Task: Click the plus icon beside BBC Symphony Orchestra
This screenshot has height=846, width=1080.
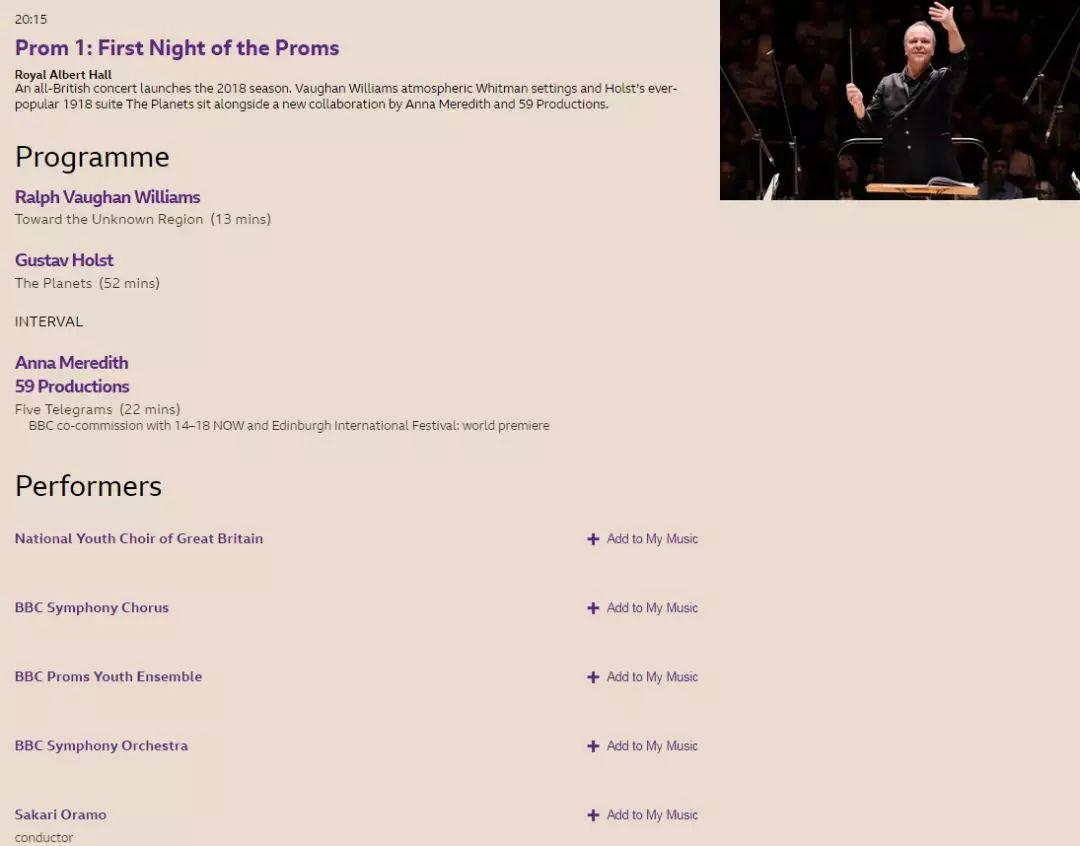Action: point(592,746)
